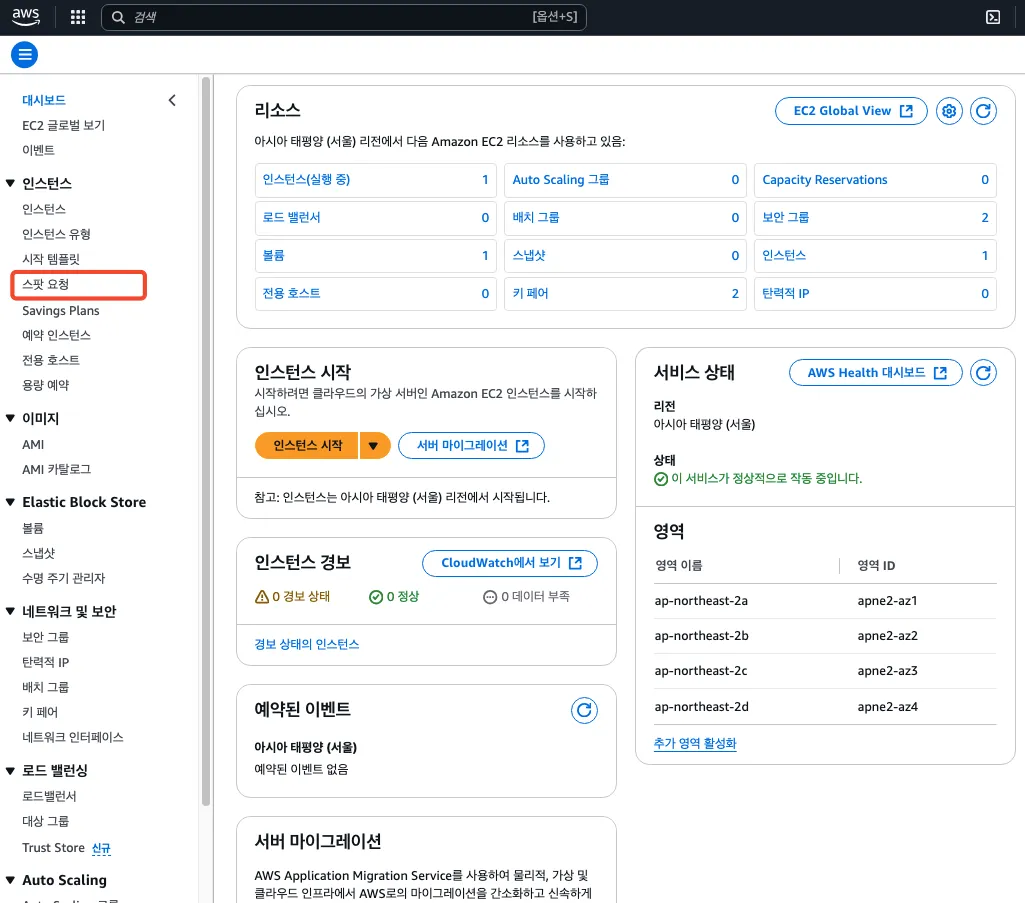This screenshot has height=903, width=1025.
Task: Collapse sidebar with the chevron arrow
Action: [172, 100]
